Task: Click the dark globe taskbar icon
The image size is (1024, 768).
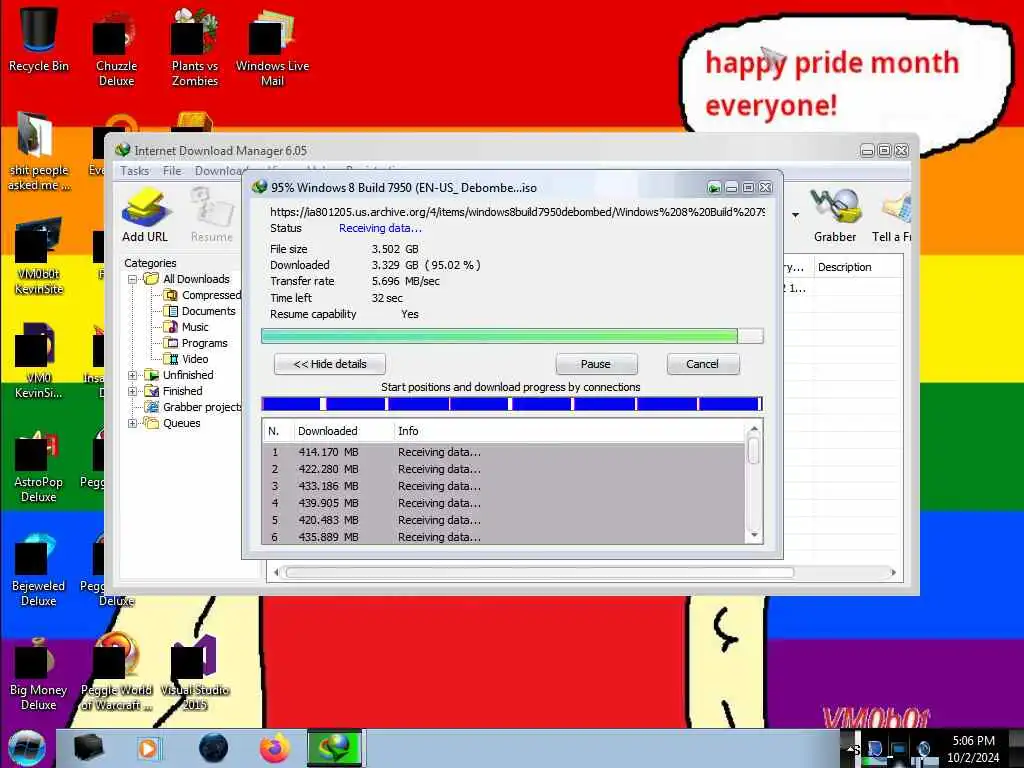Action: 213,748
